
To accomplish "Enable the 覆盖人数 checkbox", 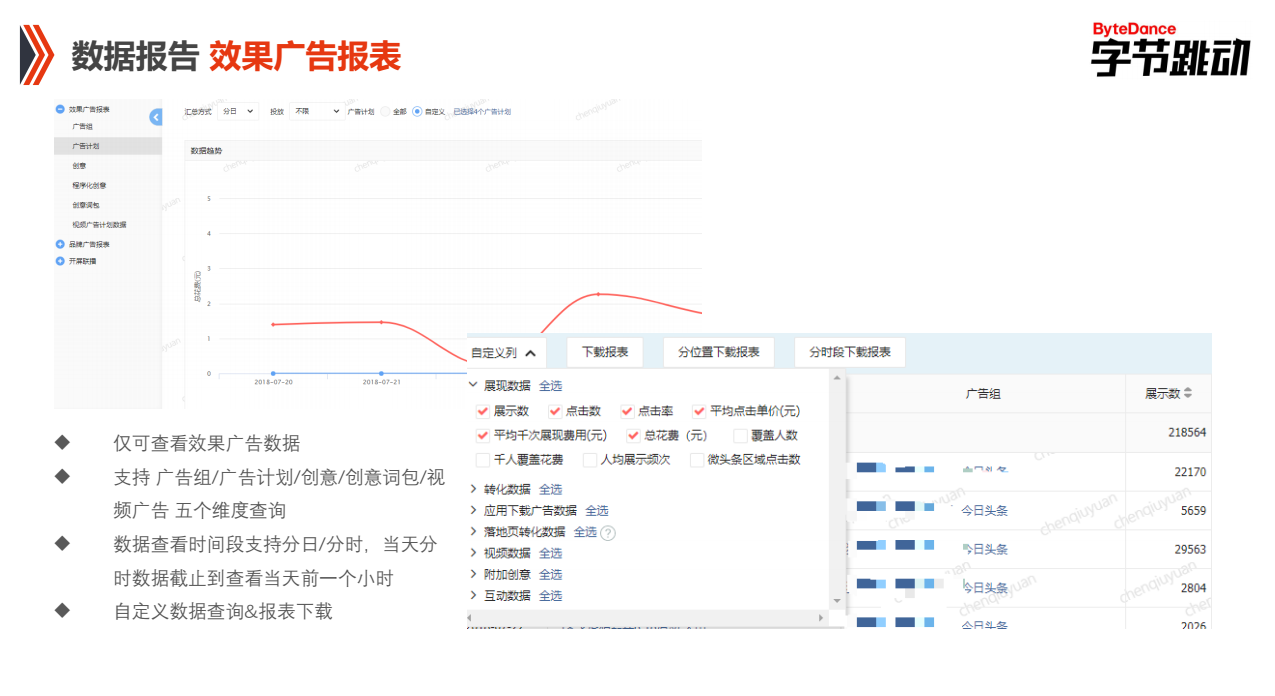I will pyautogui.click(x=738, y=435).
